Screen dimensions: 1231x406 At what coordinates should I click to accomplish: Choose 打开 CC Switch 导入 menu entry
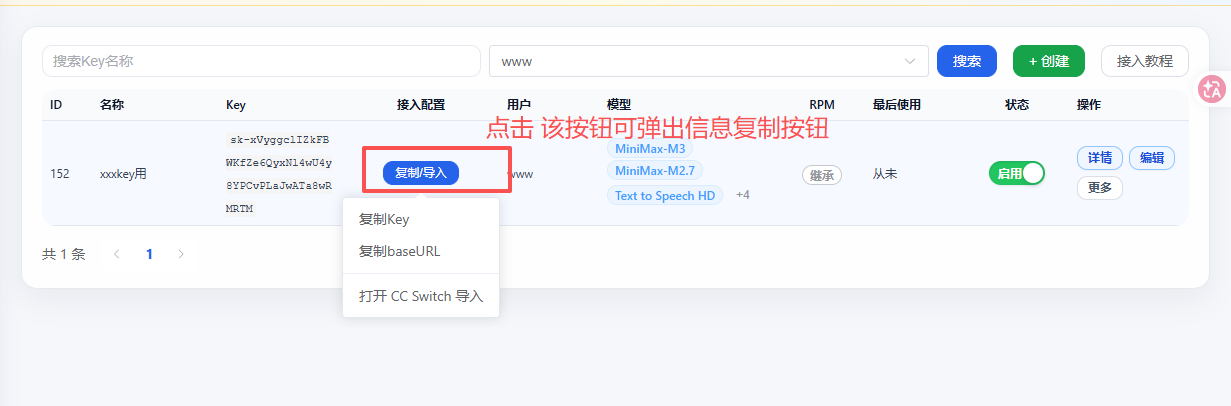pyautogui.click(x=421, y=296)
